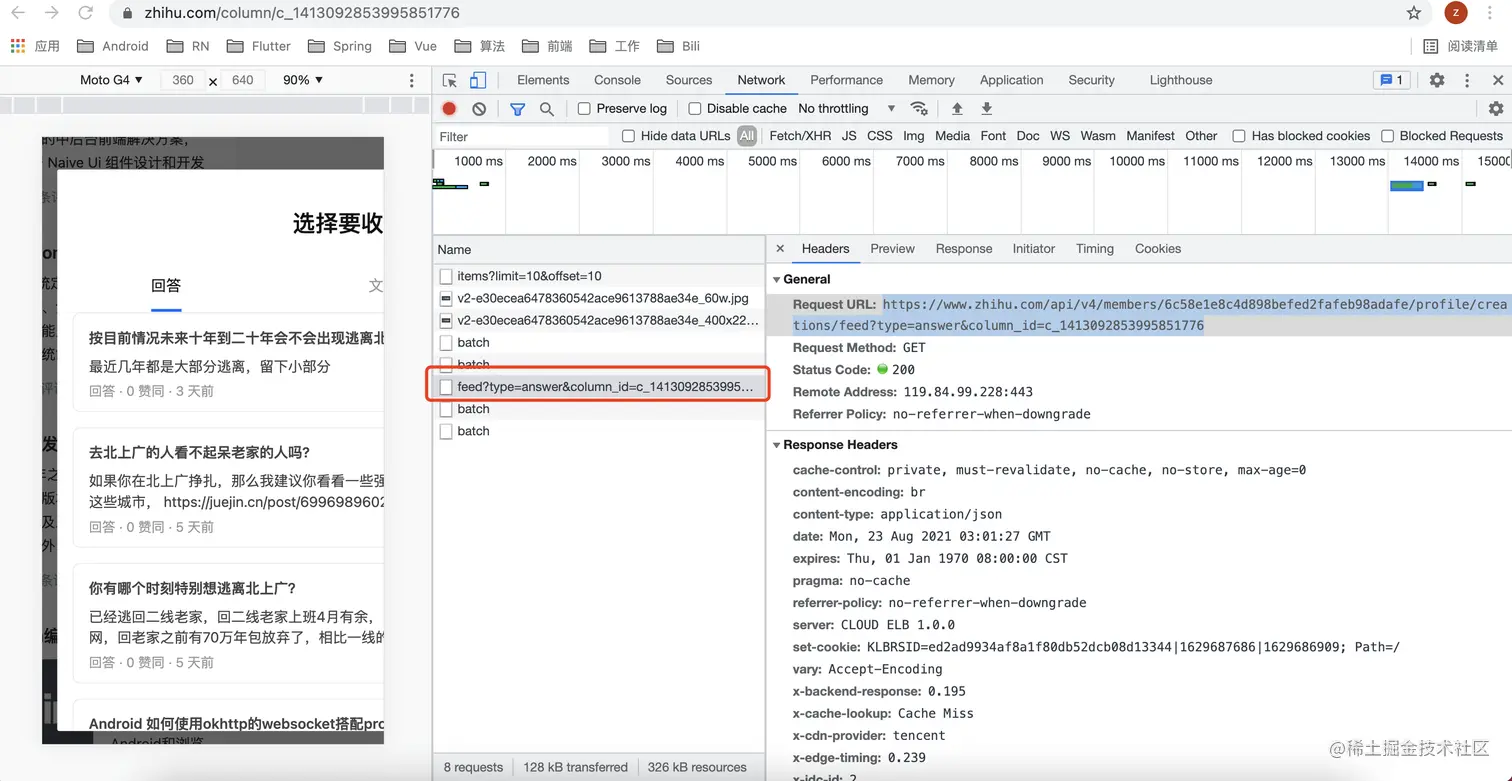1512x781 pixels.
Task: Open the Preview tab of request
Action: coord(892,249)
